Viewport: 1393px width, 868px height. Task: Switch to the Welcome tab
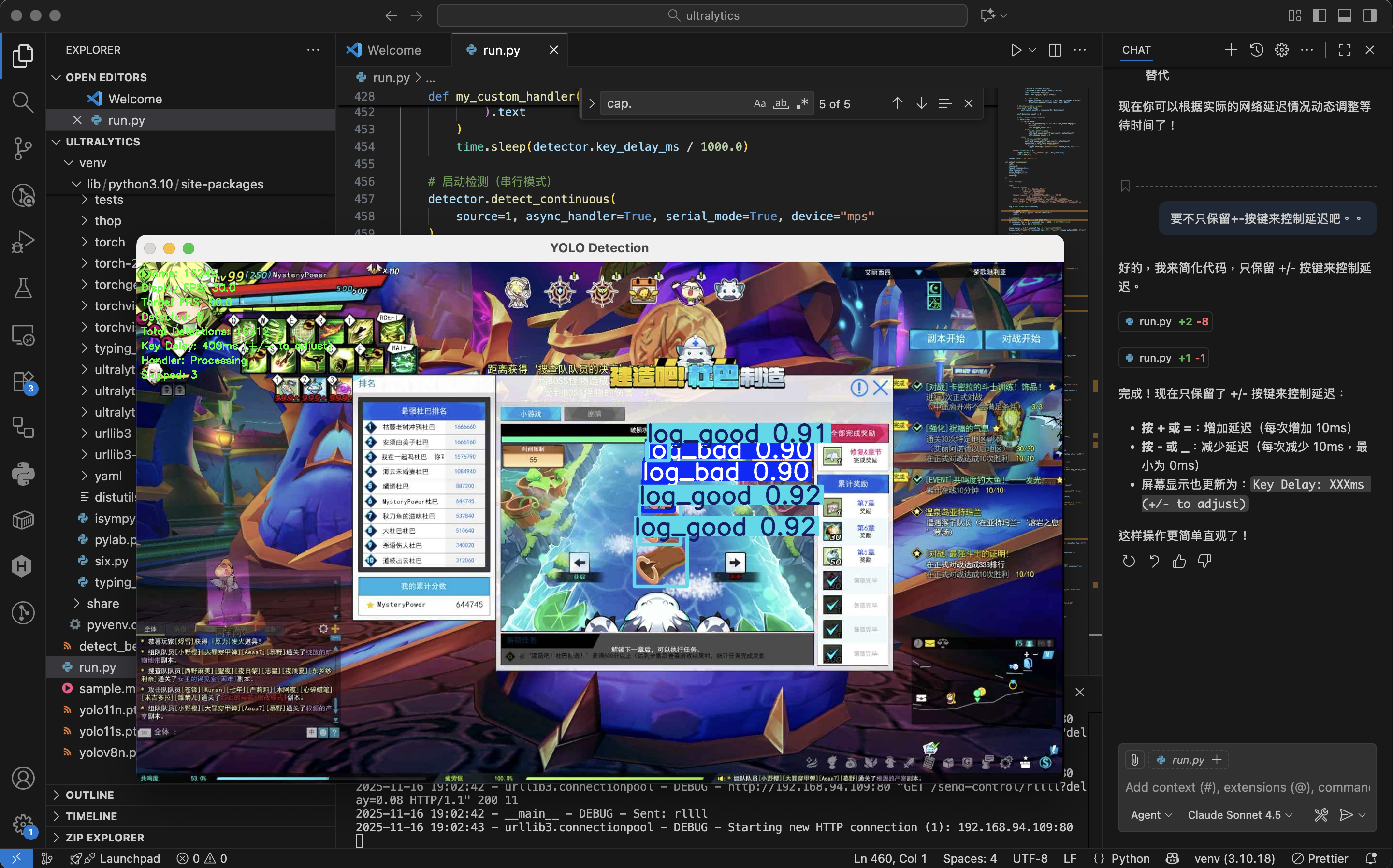393,51
